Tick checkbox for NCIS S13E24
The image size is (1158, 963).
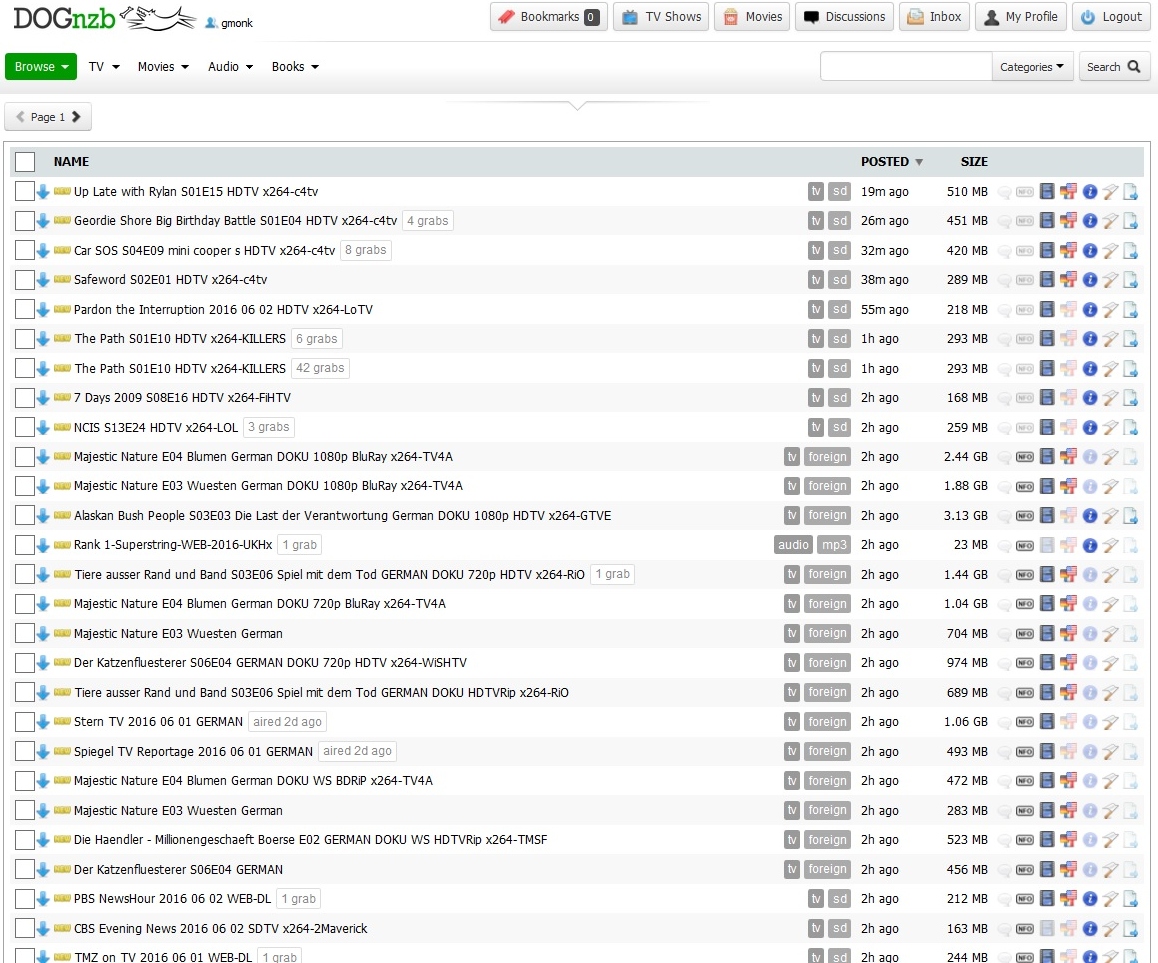click(x=25, y=428)
